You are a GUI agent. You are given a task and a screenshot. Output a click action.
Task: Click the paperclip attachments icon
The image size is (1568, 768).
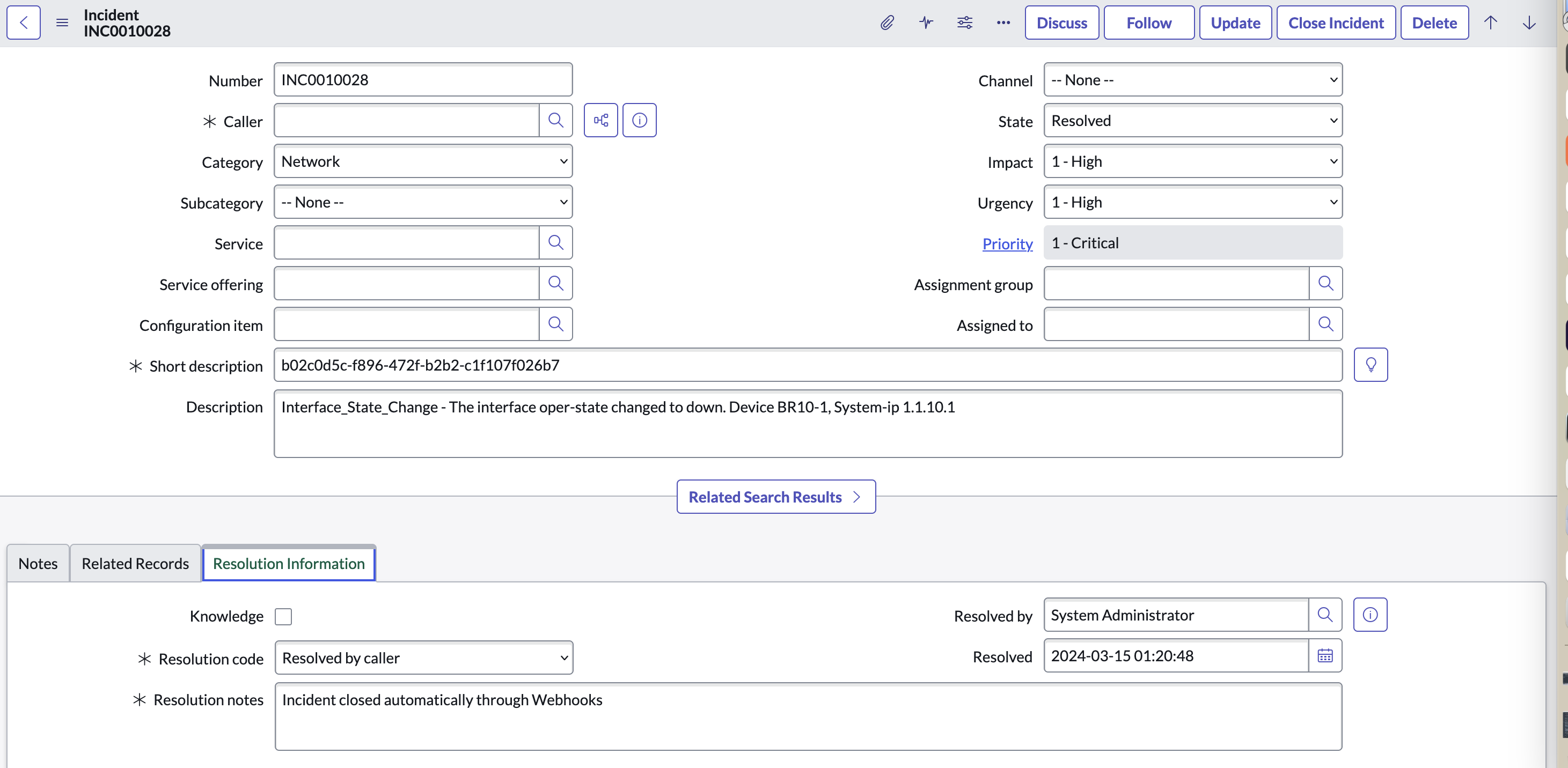[x=887, y=23]
